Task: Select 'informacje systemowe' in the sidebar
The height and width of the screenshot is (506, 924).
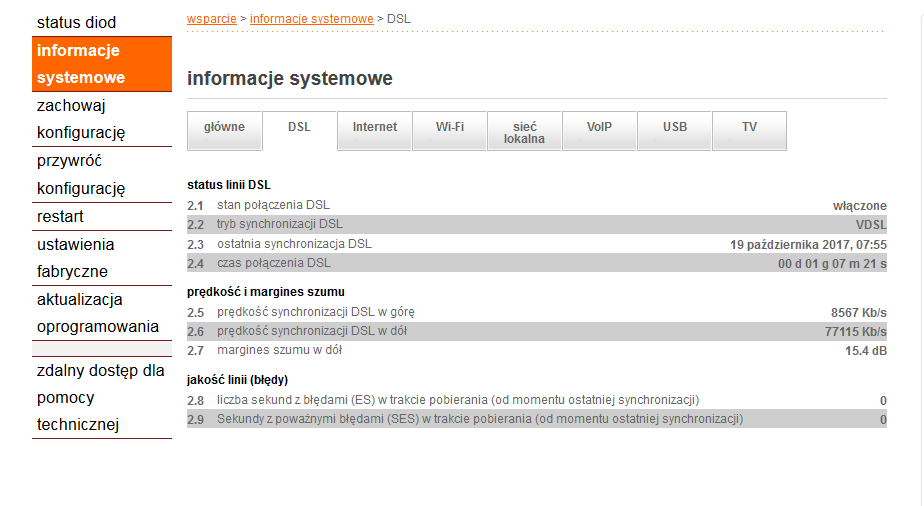Action: (81, 64)
